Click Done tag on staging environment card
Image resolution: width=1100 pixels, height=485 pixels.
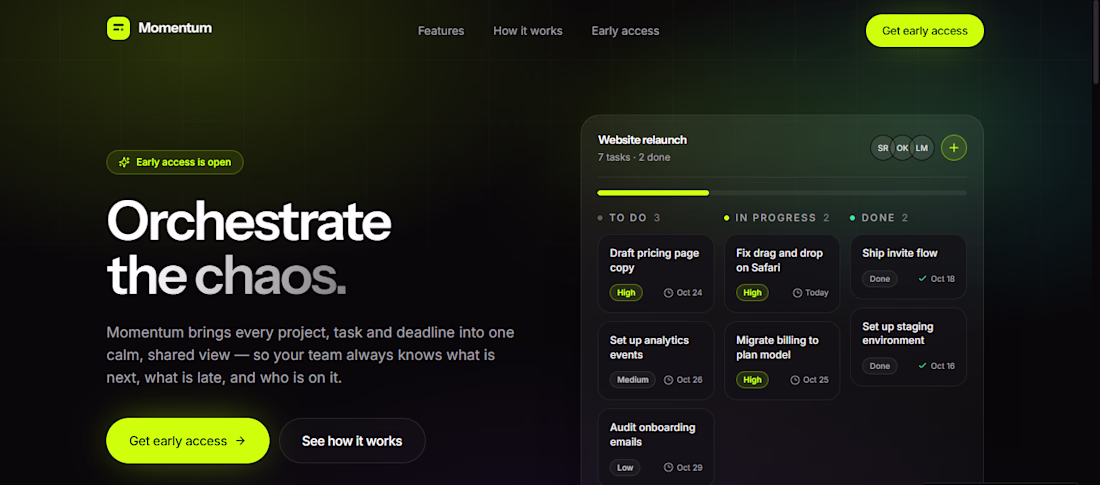coord(880,366)
